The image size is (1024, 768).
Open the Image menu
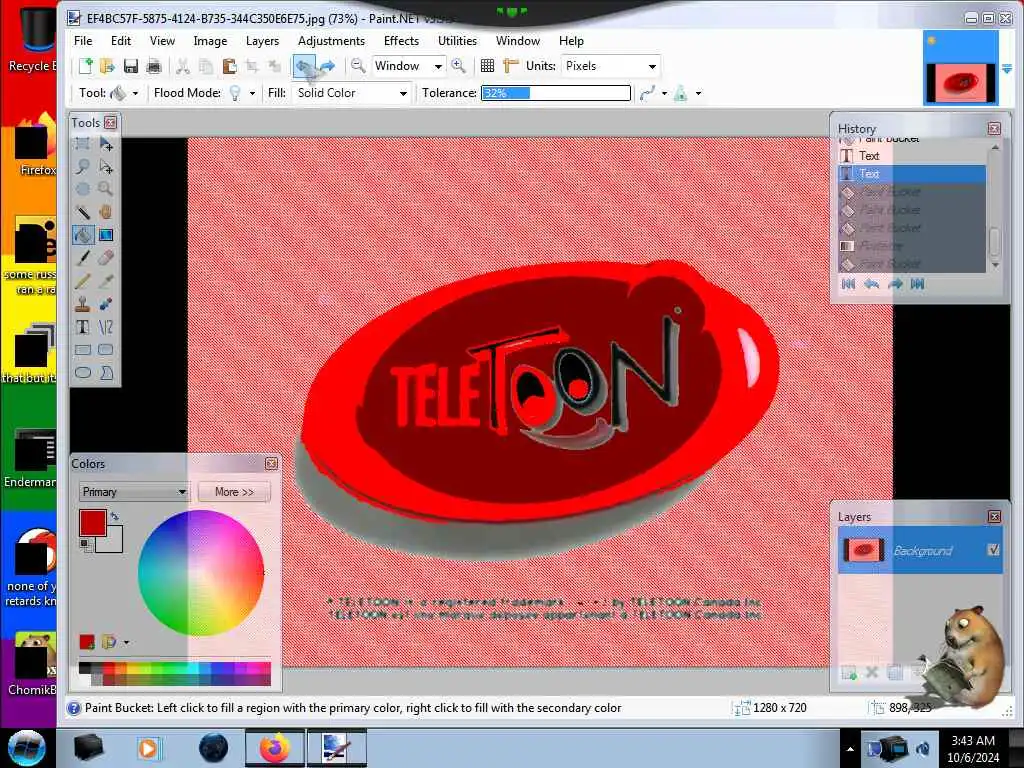pyautogui.click(x=210, y=40)
